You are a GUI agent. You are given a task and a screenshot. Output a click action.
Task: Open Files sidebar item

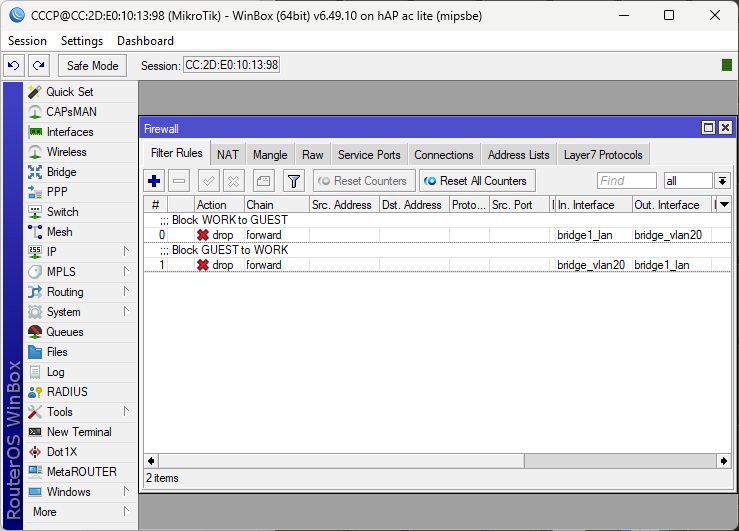(x=81, y=352)
